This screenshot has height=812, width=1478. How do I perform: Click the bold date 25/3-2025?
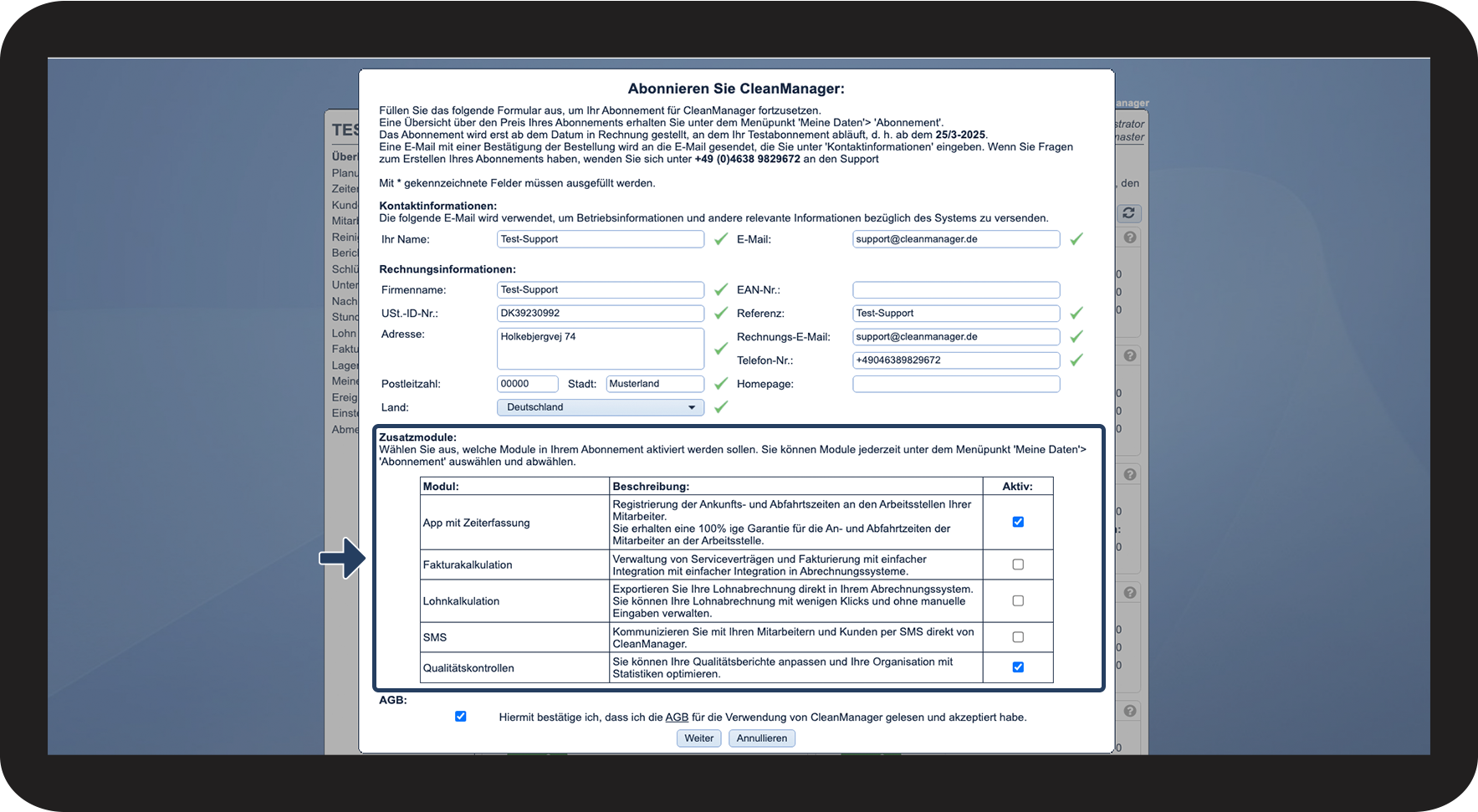(x=960, y=135)
